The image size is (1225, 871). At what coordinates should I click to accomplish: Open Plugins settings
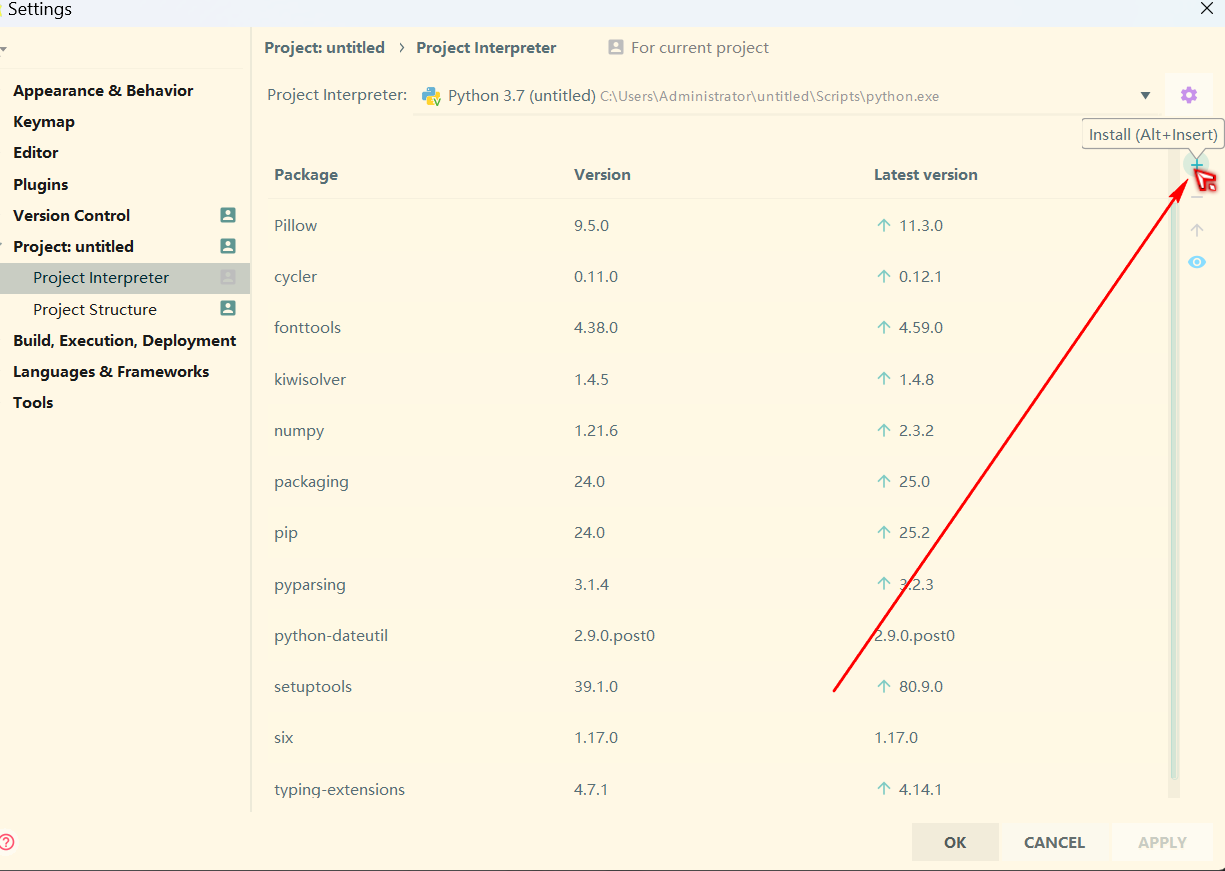[41, 184]
